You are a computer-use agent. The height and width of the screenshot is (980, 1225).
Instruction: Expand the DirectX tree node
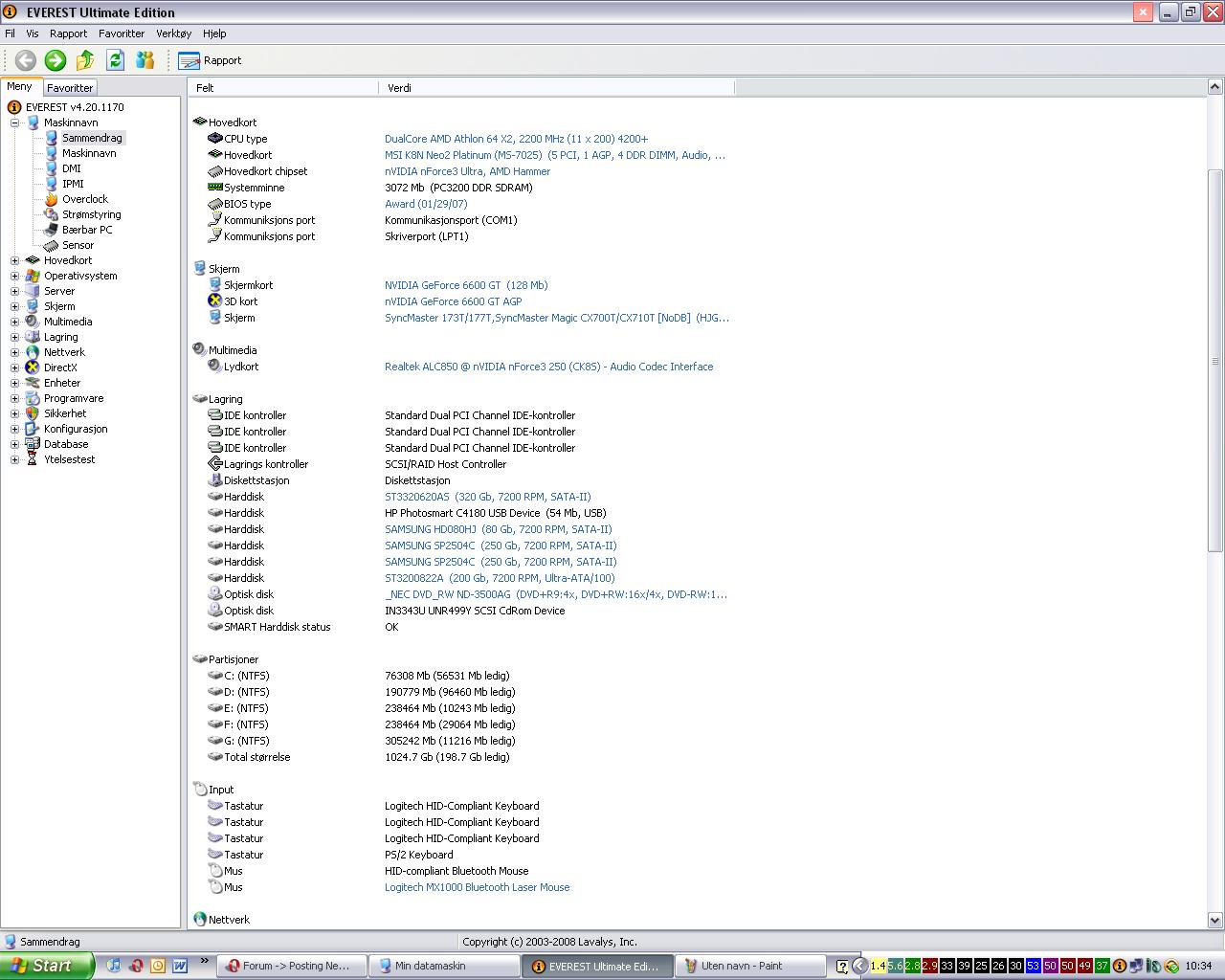14,367
